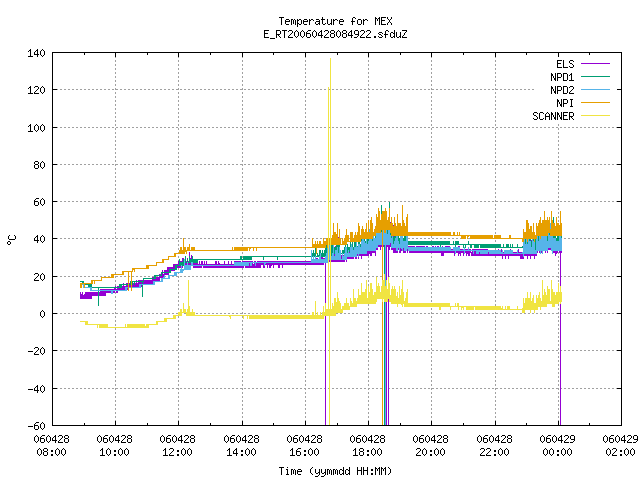Click the y-axis label -40
Screen dimensions: 640x480
pos(36,389)
